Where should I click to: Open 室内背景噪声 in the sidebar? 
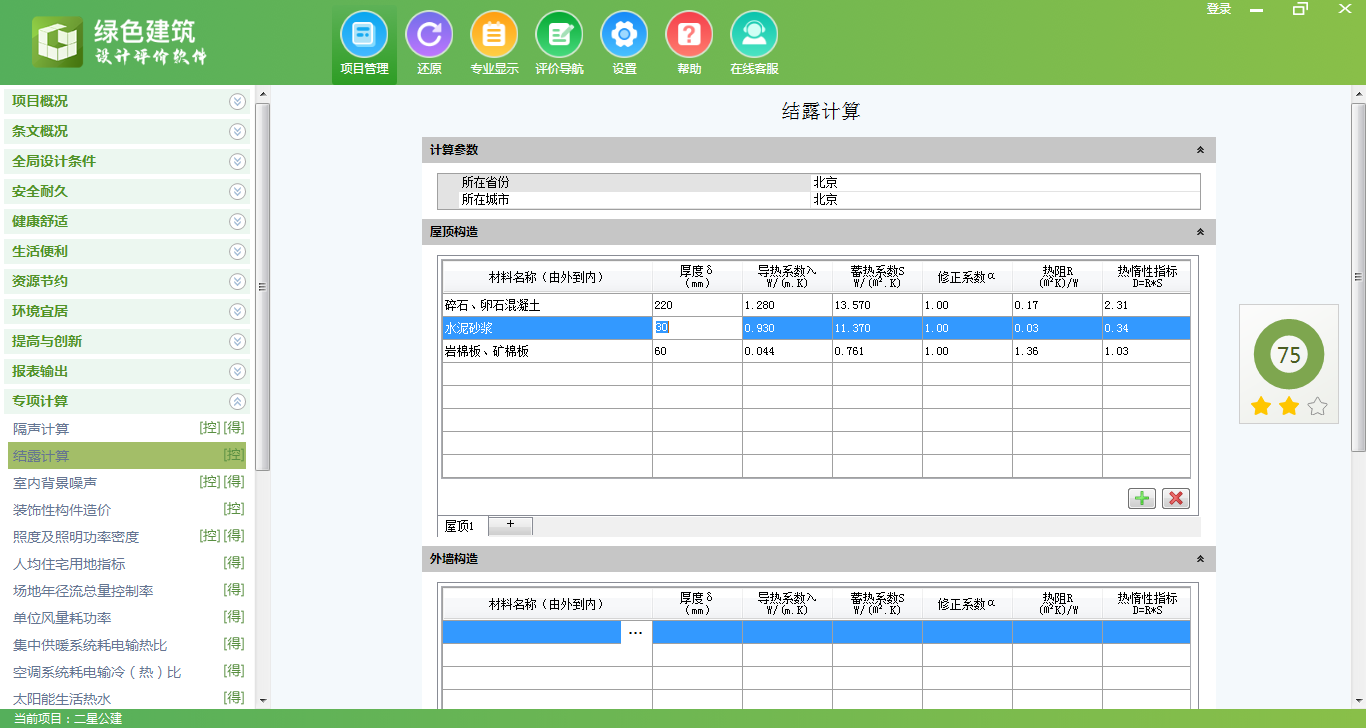(127, 483)
